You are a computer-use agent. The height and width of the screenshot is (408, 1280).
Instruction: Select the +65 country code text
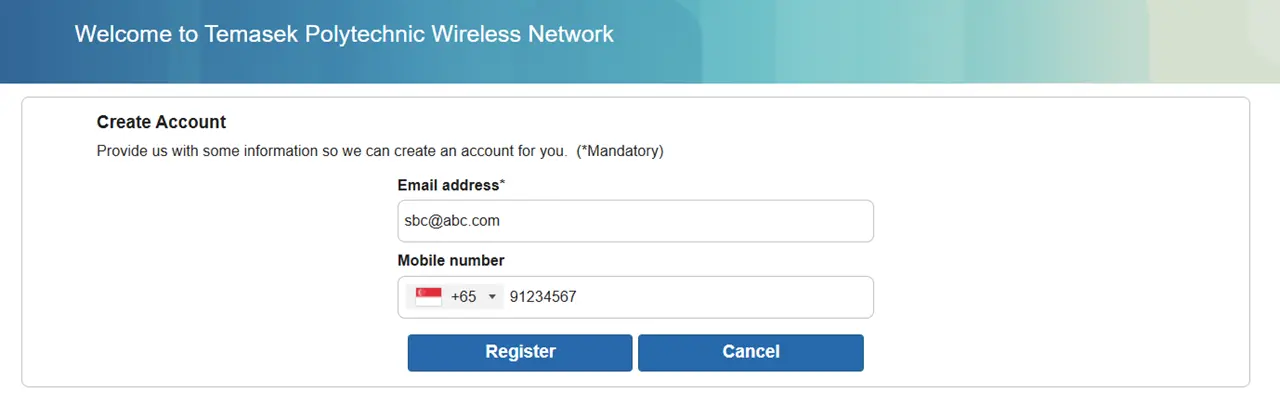[x=463, y=297]
